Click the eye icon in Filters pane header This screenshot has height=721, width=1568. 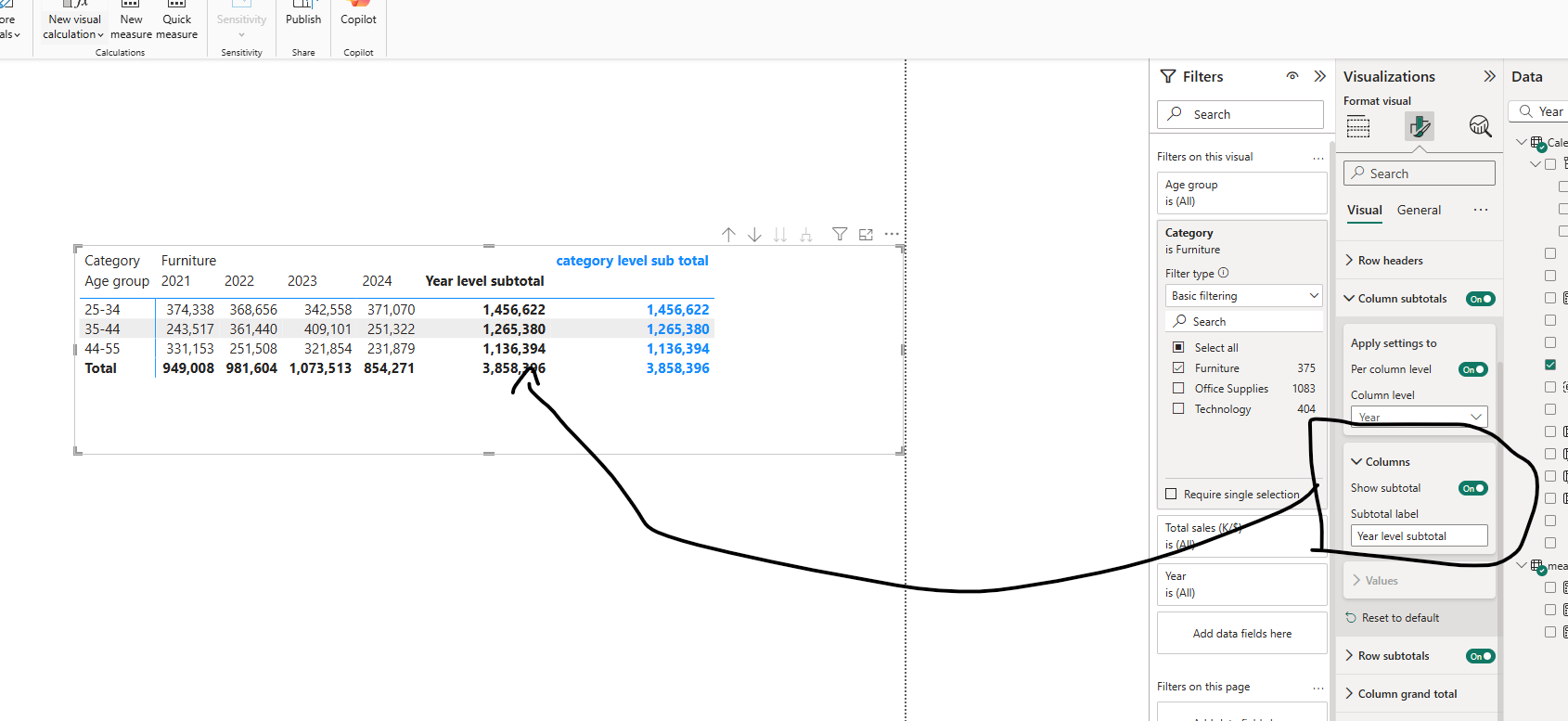click(1292, 76)
